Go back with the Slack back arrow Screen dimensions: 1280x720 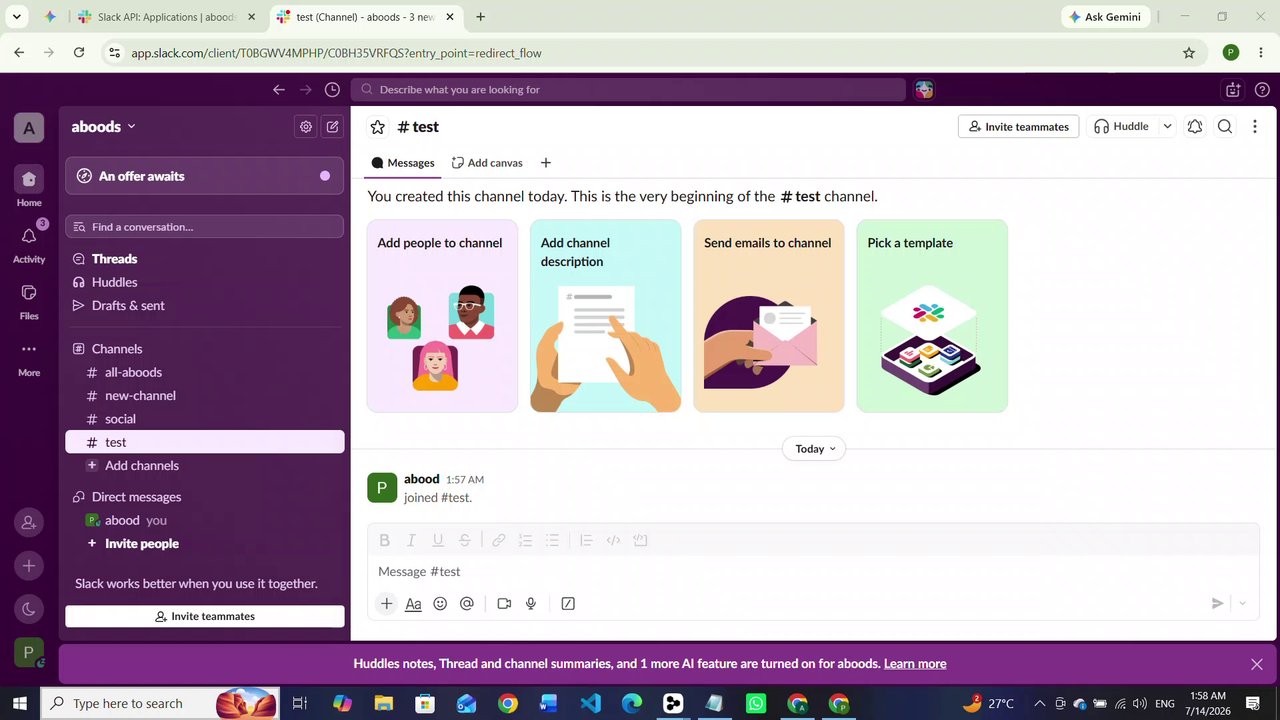point(279,90)
